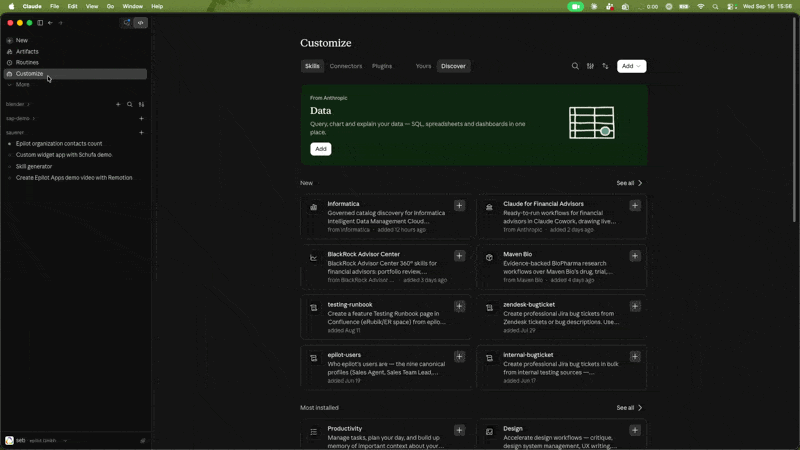Expand the blender project chevron

coord(29,104)
